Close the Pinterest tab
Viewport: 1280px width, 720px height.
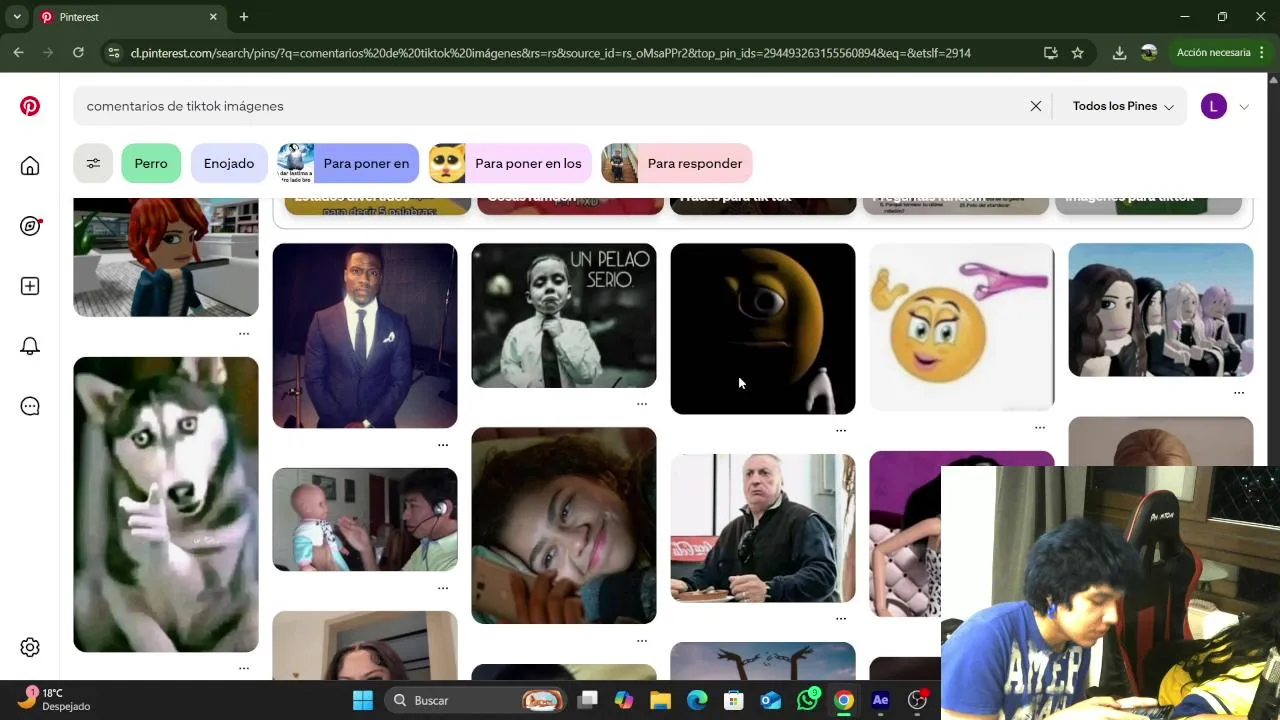tap(213, 17)
